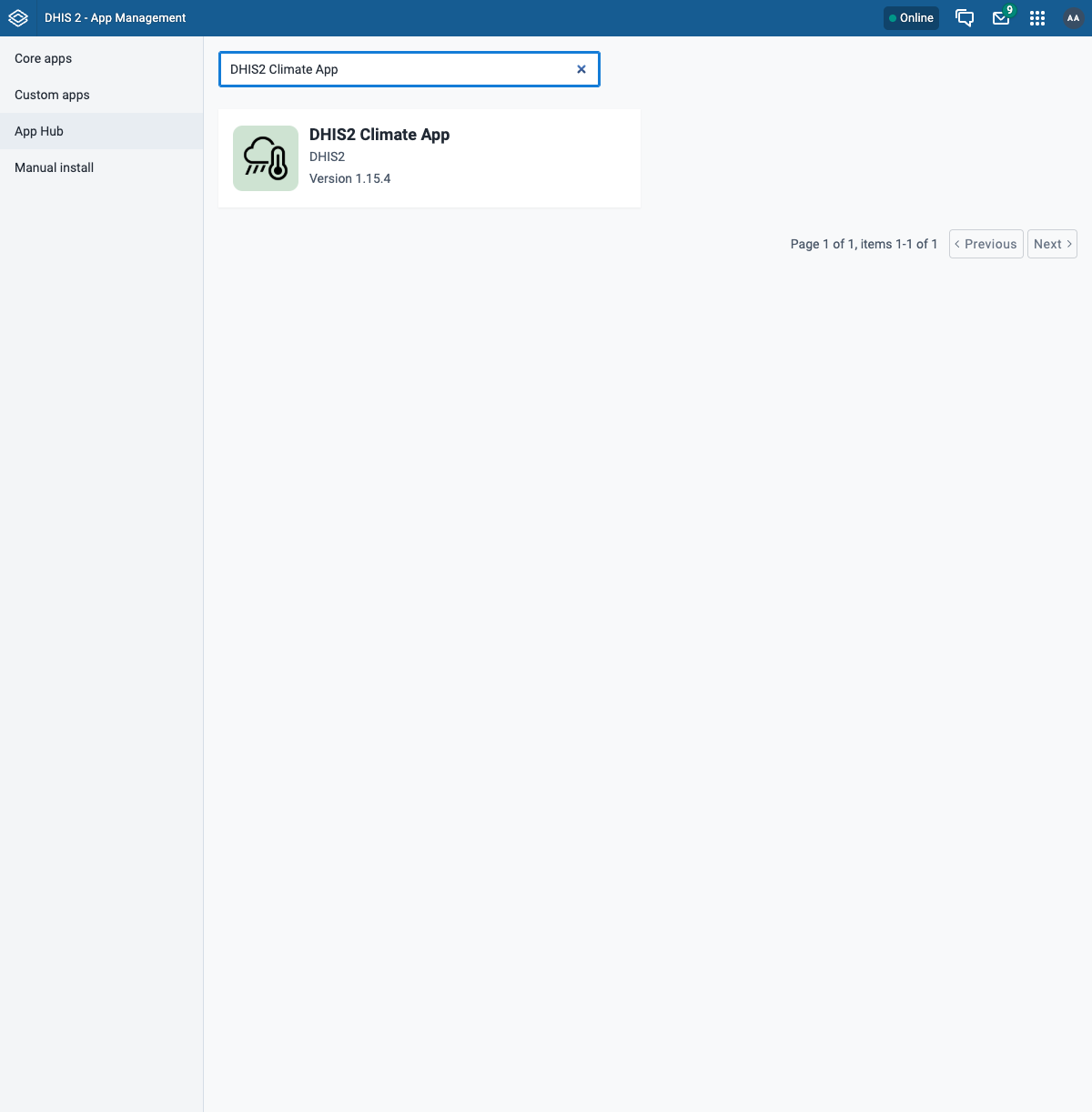The width and height of the screenshot is (1092, 1112).
Task: Open messages envelope icon with badge
Action: click(1001, 18)
